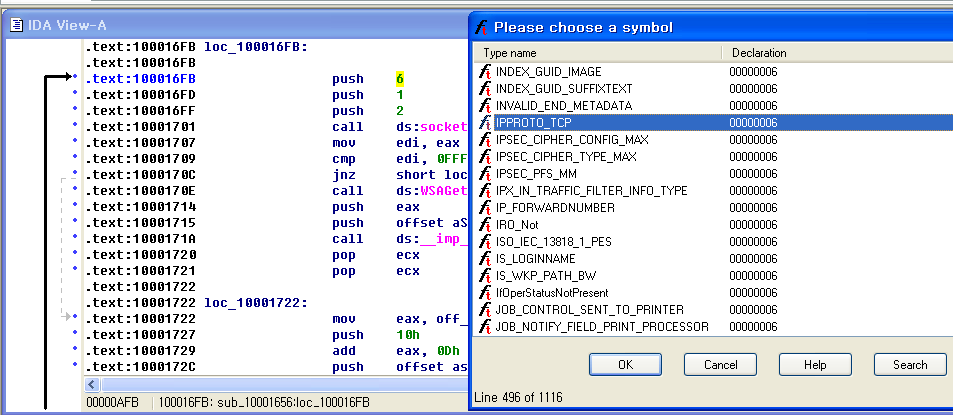Open Help in symbol dialog
The width and height of the screenshot is (953, 415).
[x=815, y=365]
